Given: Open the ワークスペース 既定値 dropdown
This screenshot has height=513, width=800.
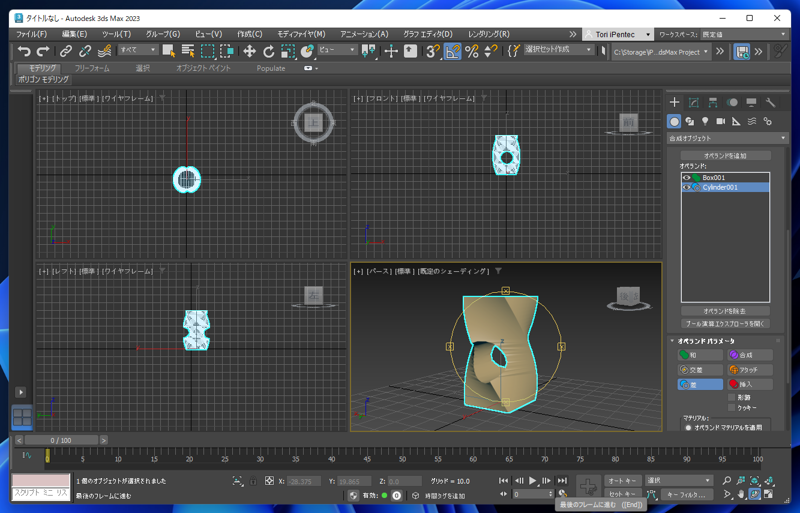Looking at the screenshot, I should tap(743, 34).
